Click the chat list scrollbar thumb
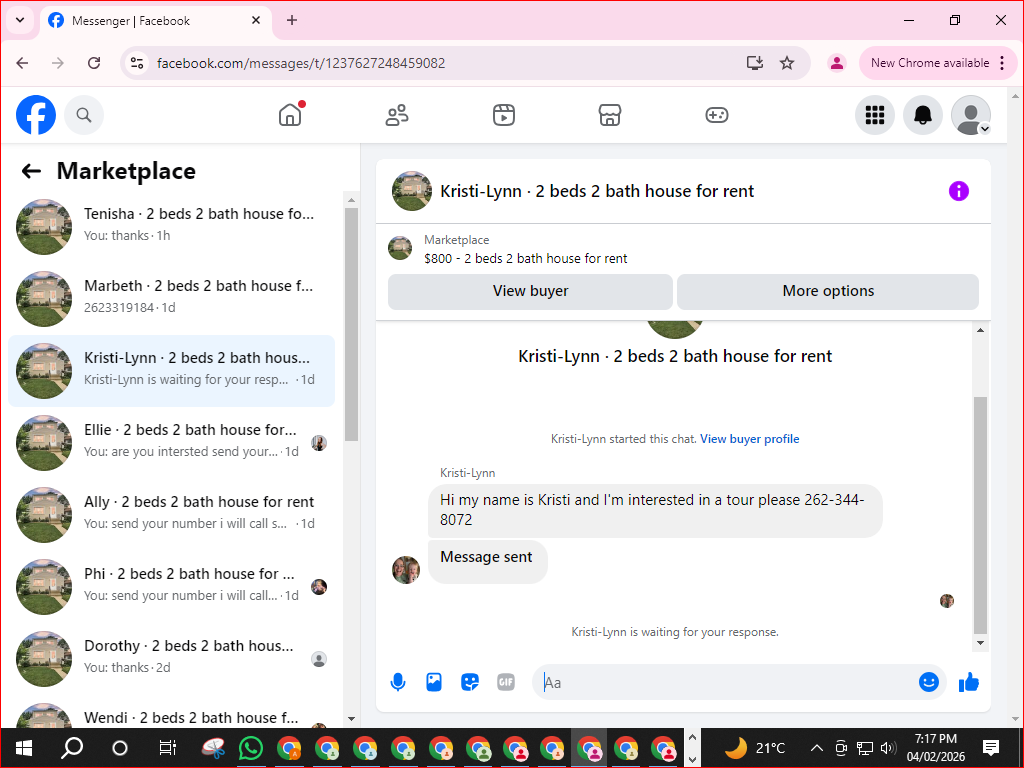The width and height of the screenshot is (1024, 768). coord(351,325)
